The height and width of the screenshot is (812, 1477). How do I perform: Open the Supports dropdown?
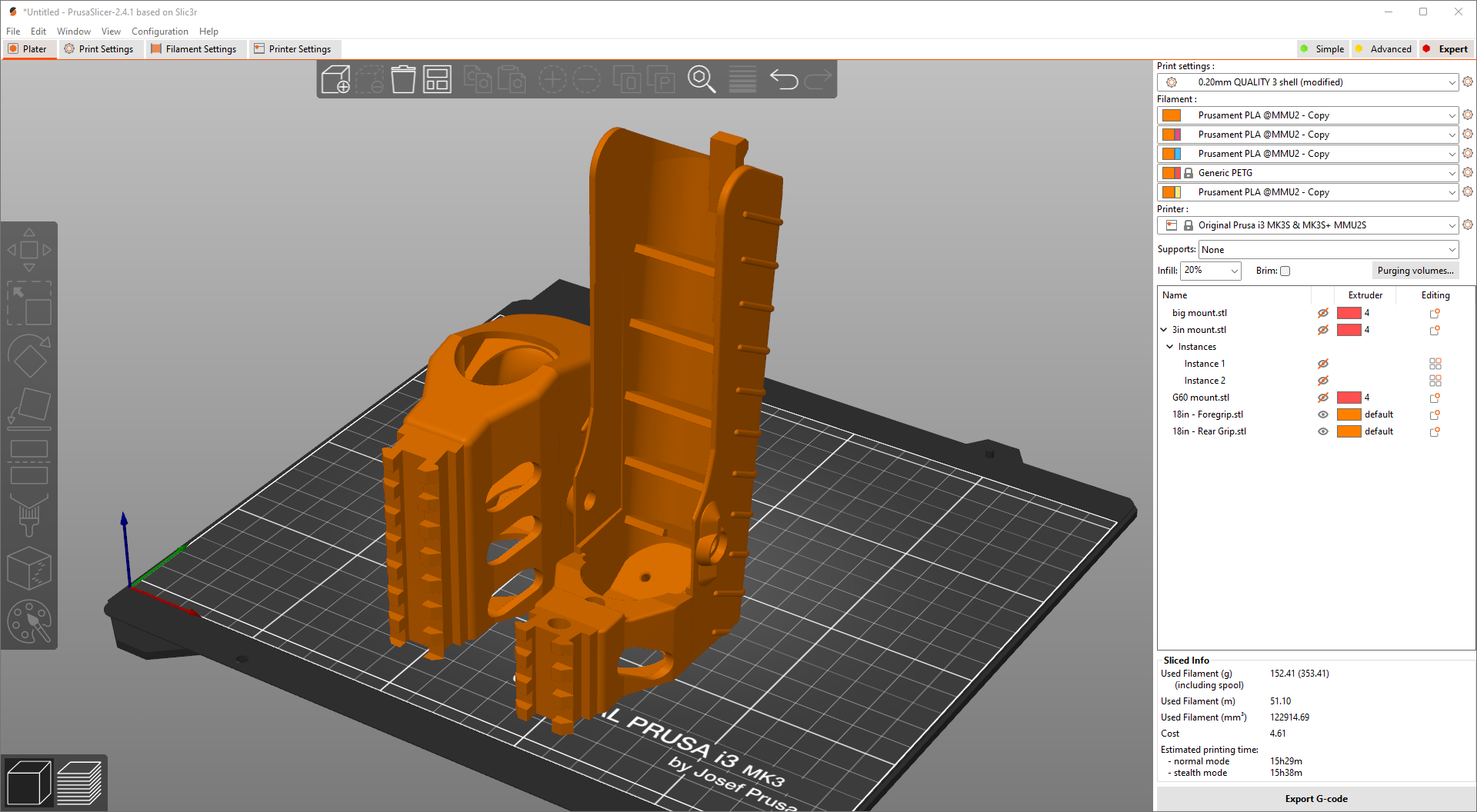pyautogui.click(x=1329, y=250)
